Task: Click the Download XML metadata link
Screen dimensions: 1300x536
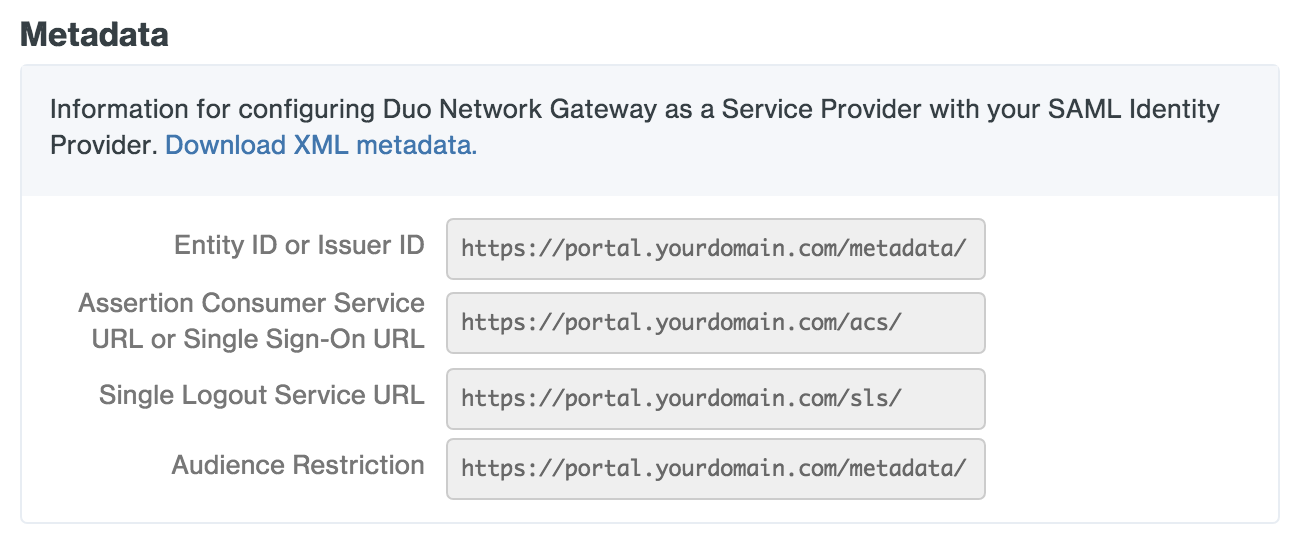Action: pyautogui.click(x=321, y=145)
